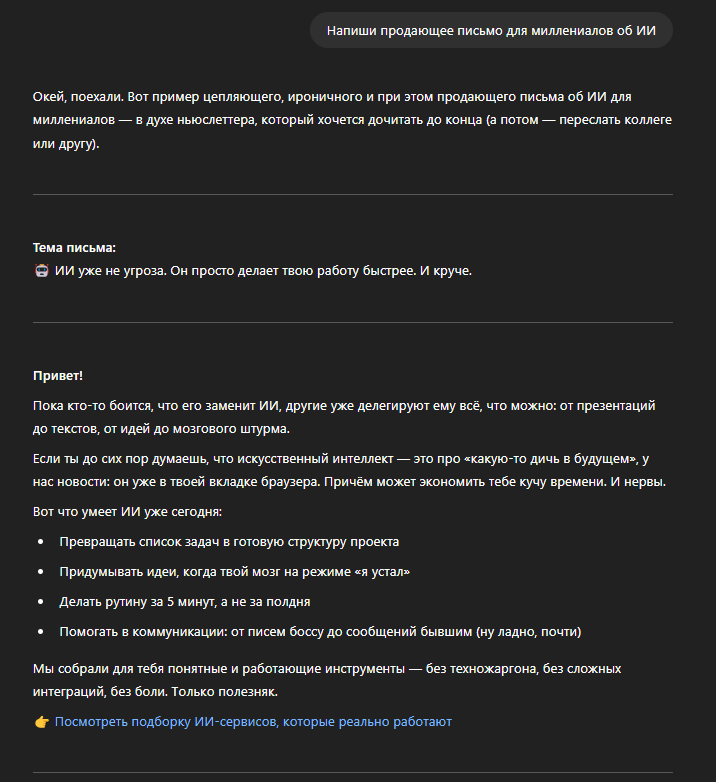Viewport: 716px width, 782px height.
Task: Click the divider line above "Тема письма"
Action: 352,194
